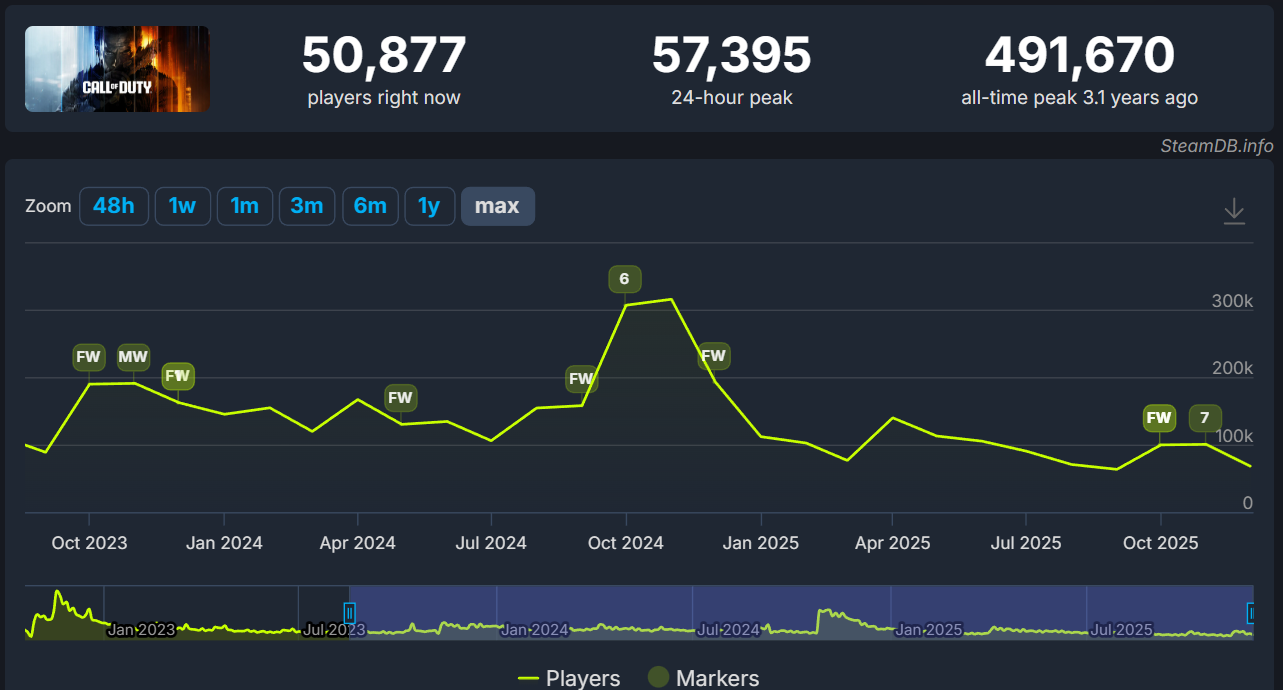Grab the right navigator range handle
This screenshot has height=690, width=1283.
click(1252, 612)
